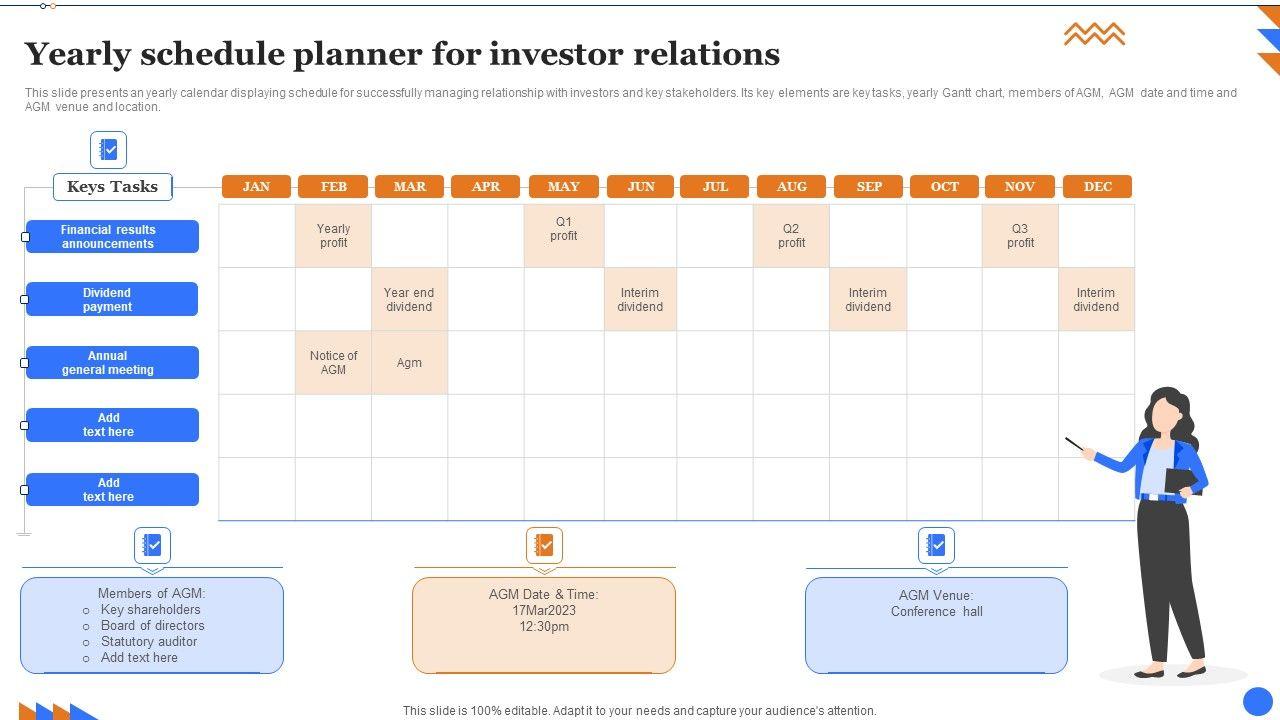This screenshot has width=1280, height=720.
Task: Click the Notice of AGM cell
Action: tap(333, 363)
